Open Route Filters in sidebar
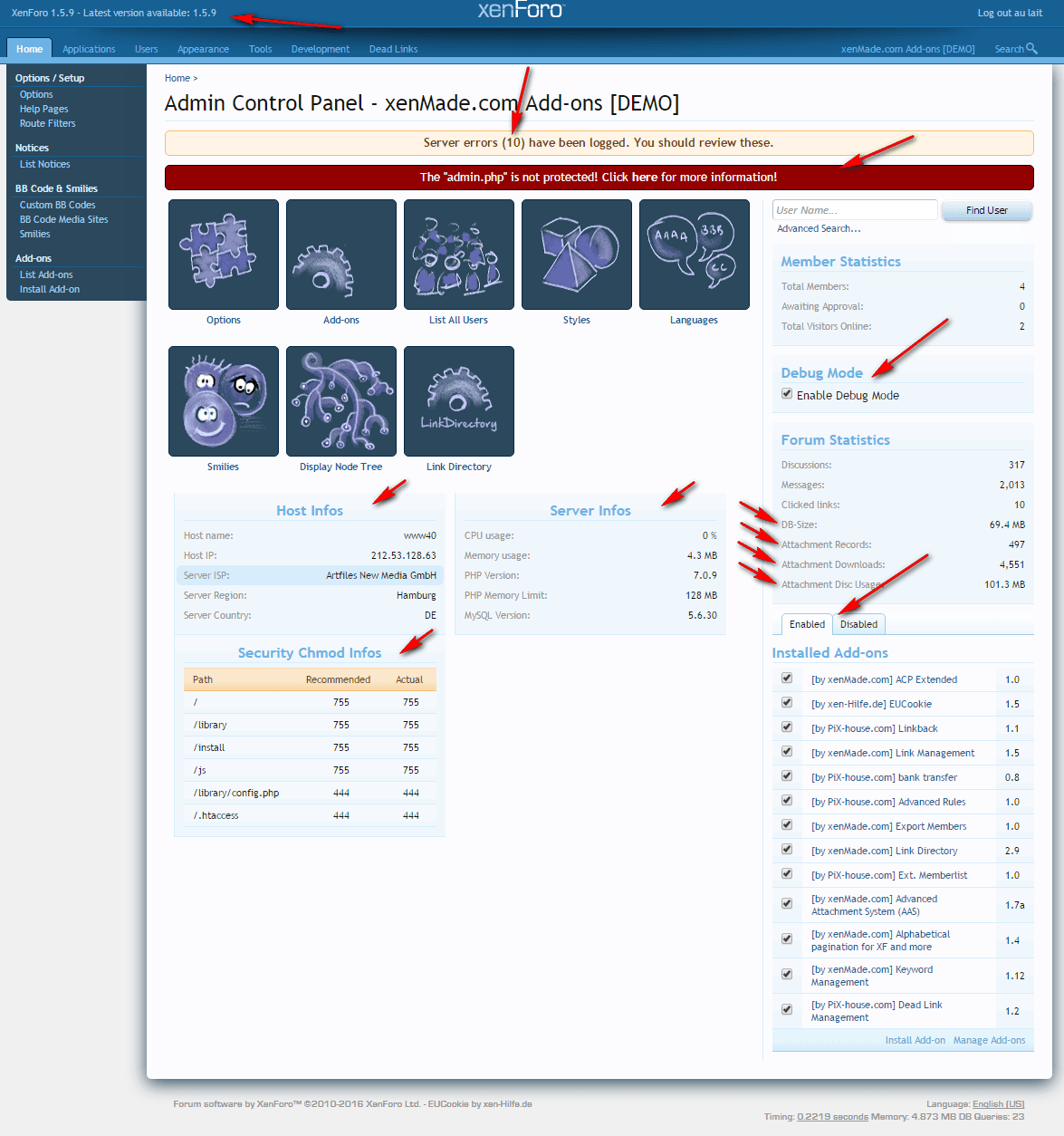1064x1136 pixels. (47, 123)
